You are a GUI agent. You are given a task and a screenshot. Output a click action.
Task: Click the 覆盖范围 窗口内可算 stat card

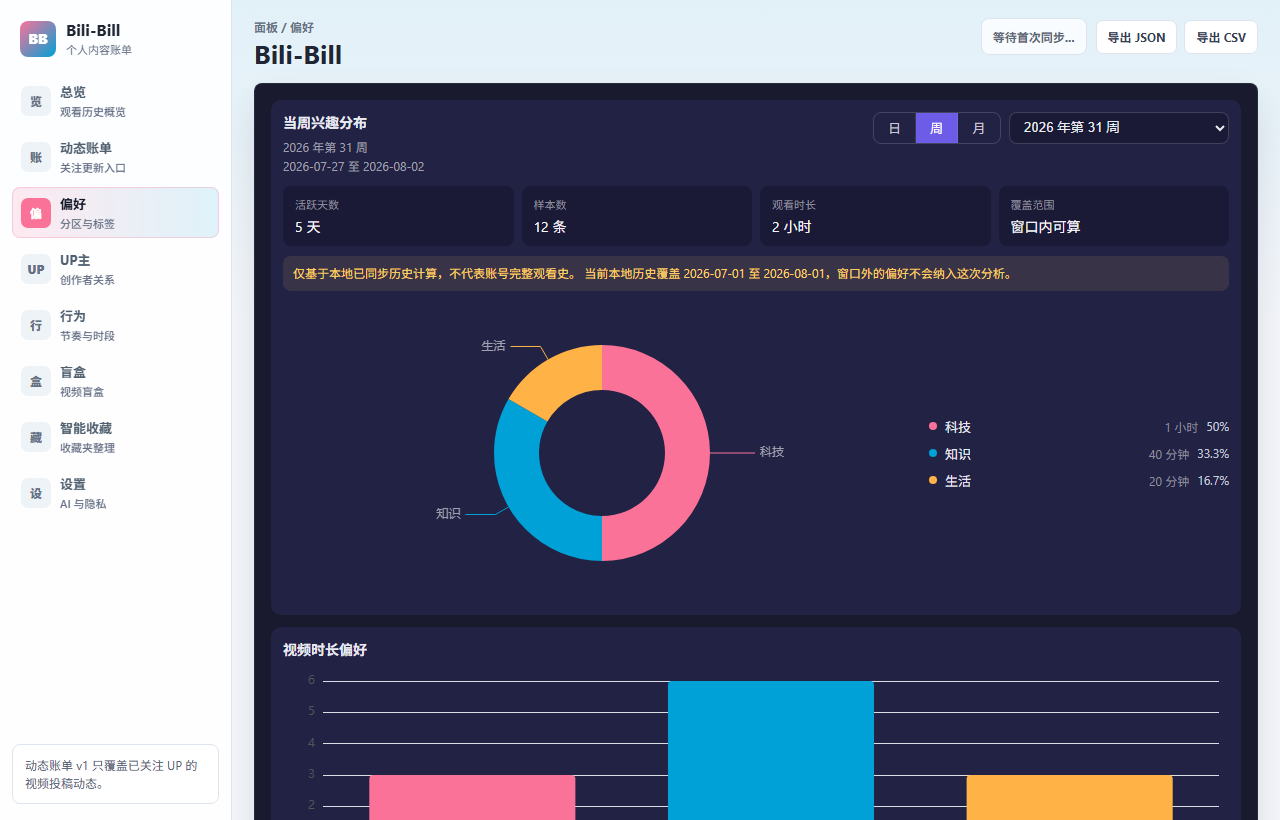[1114, 216]
